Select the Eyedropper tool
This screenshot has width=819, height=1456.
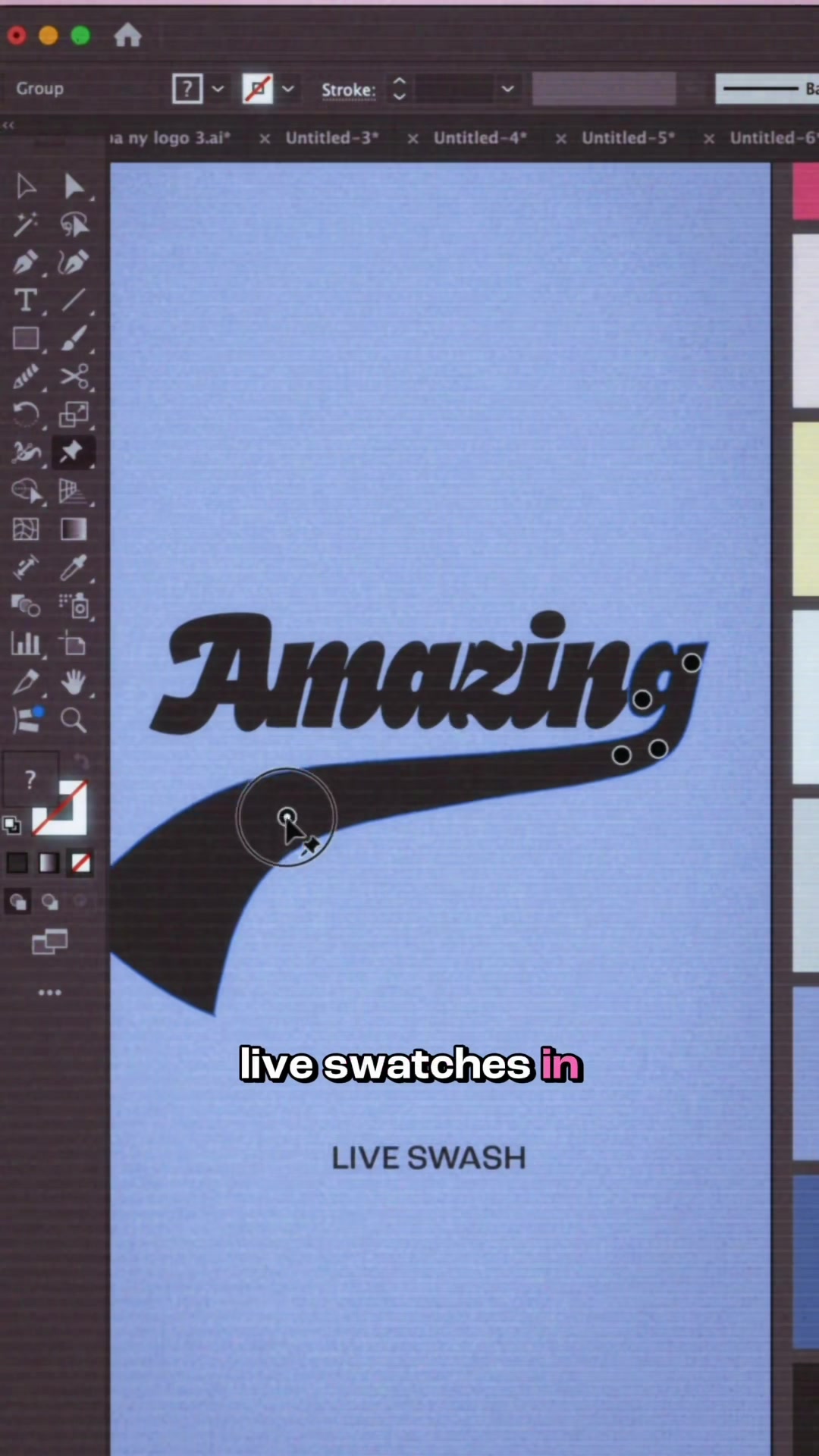click(x=74, y=567)
